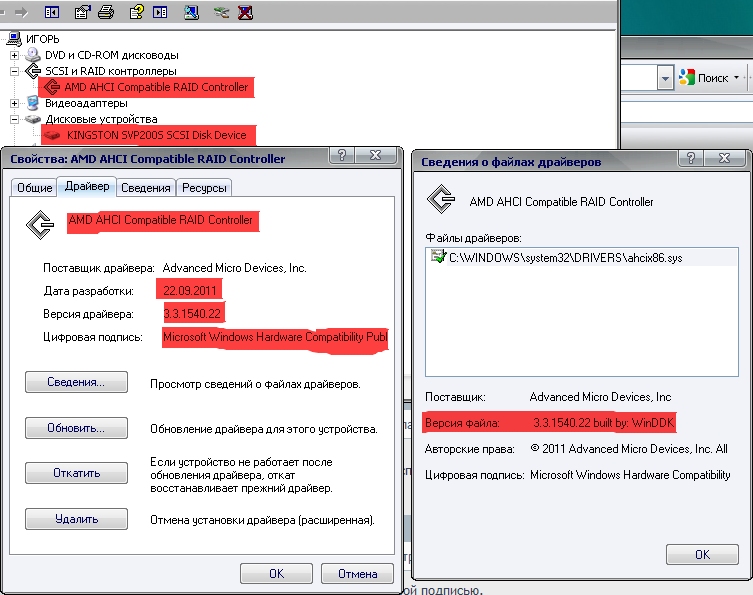Click the display adapters monitor icon
Image resolution: width=753 pixels, height=595 pixels.
click(x=32, y=103)
